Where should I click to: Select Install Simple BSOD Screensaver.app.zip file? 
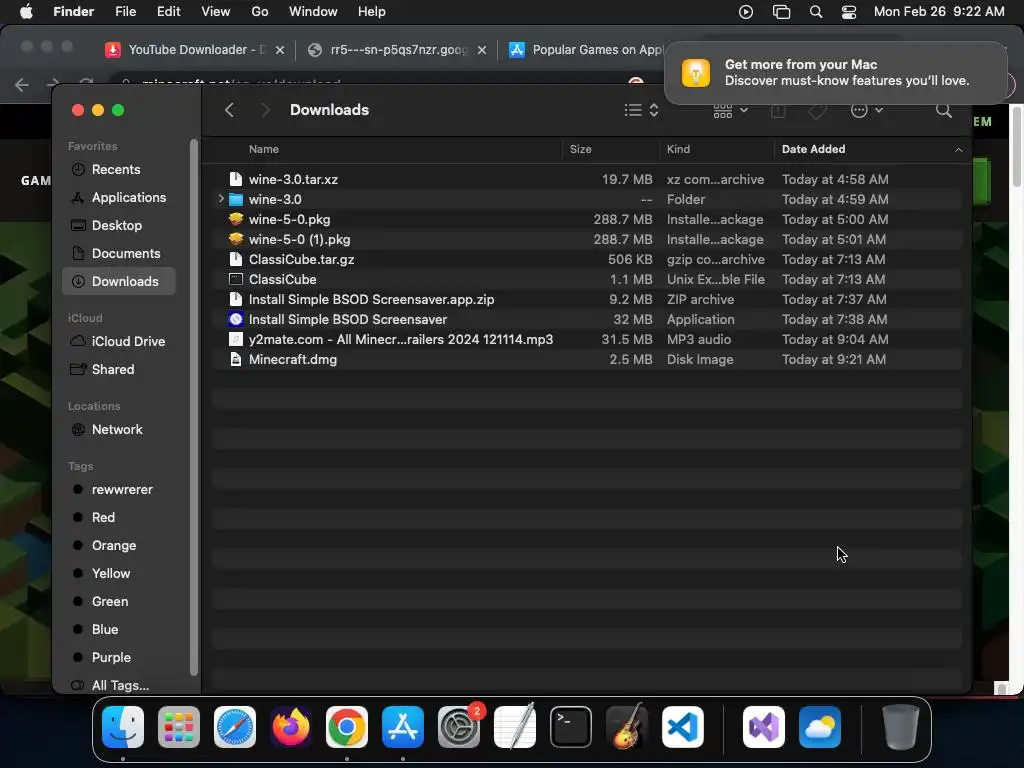click(x=587, y=299)
